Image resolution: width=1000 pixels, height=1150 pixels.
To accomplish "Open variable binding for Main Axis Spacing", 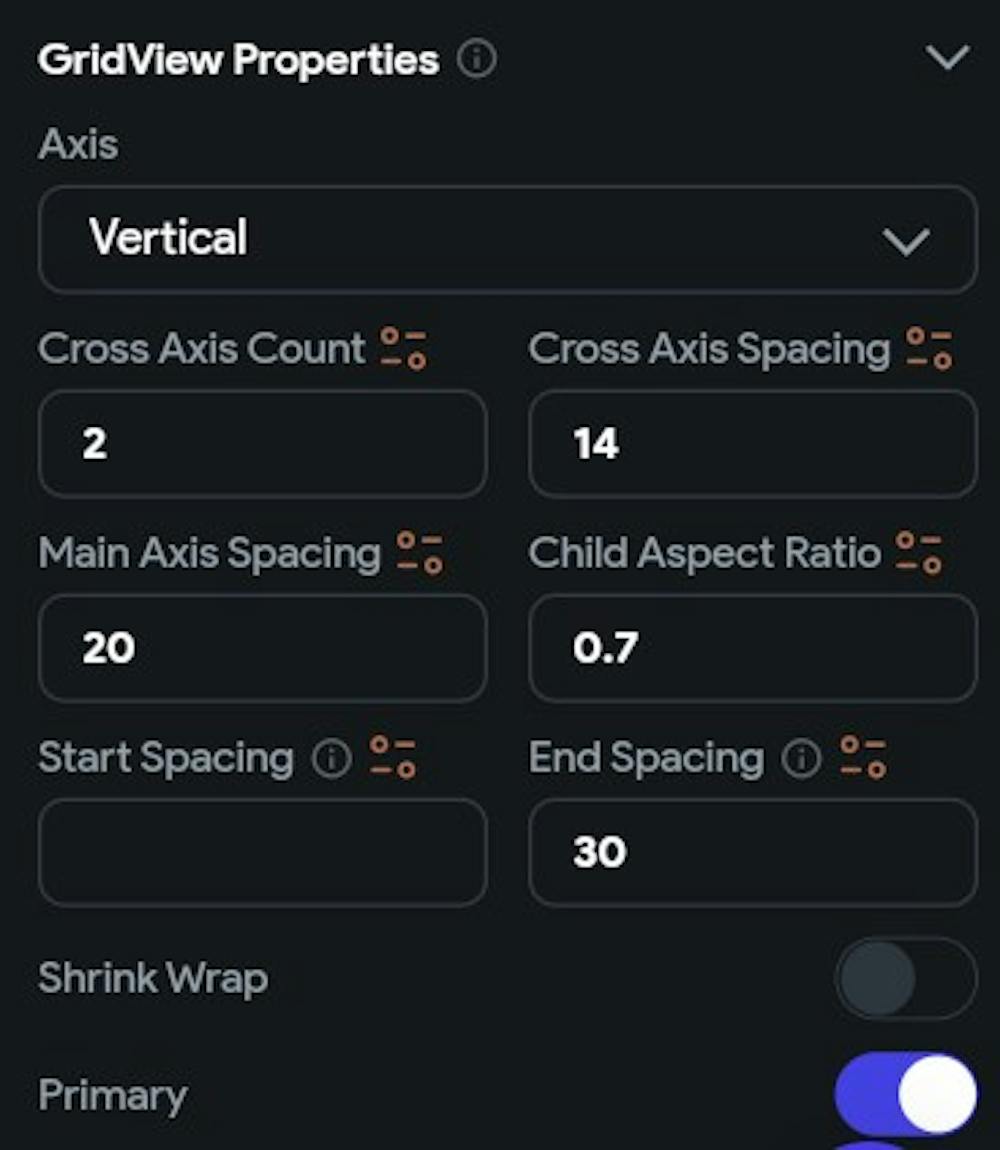I will coord(420,553).
